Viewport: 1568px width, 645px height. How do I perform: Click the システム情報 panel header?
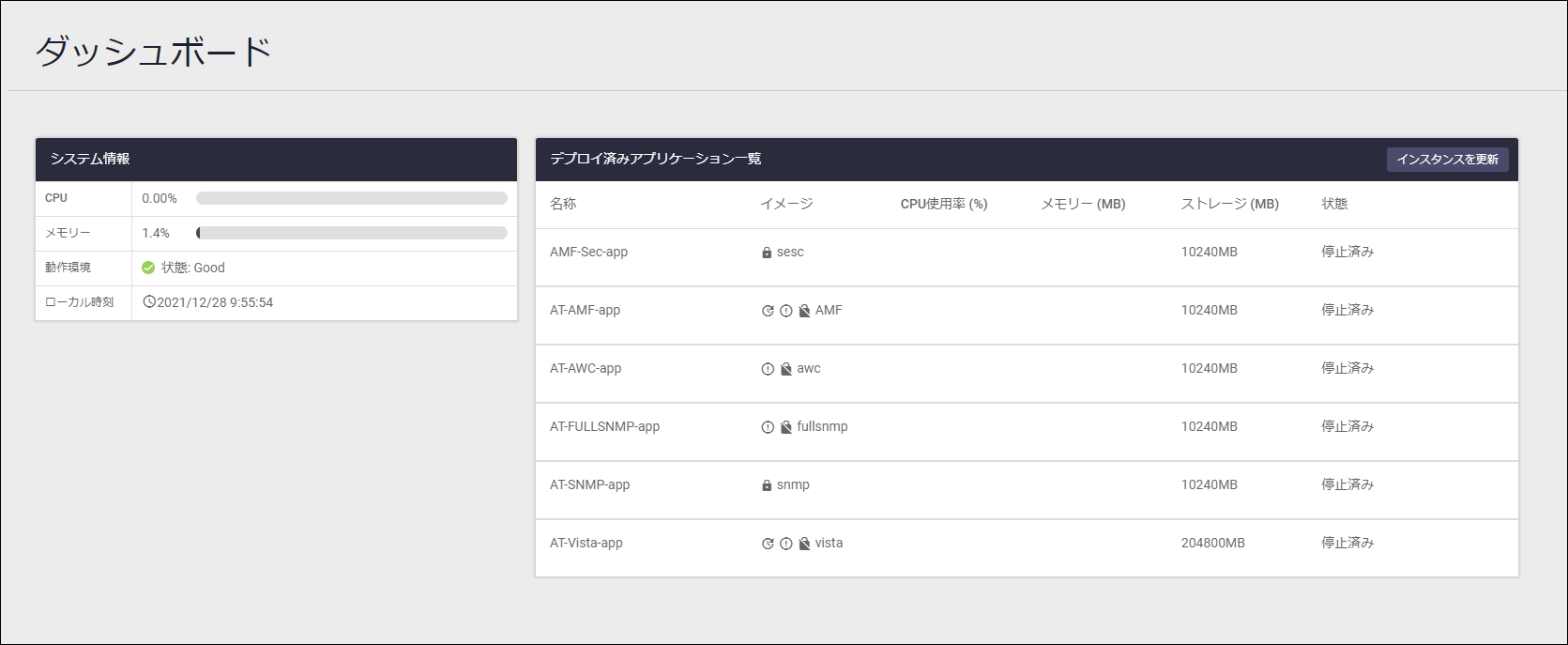click(x=276, y=160)
